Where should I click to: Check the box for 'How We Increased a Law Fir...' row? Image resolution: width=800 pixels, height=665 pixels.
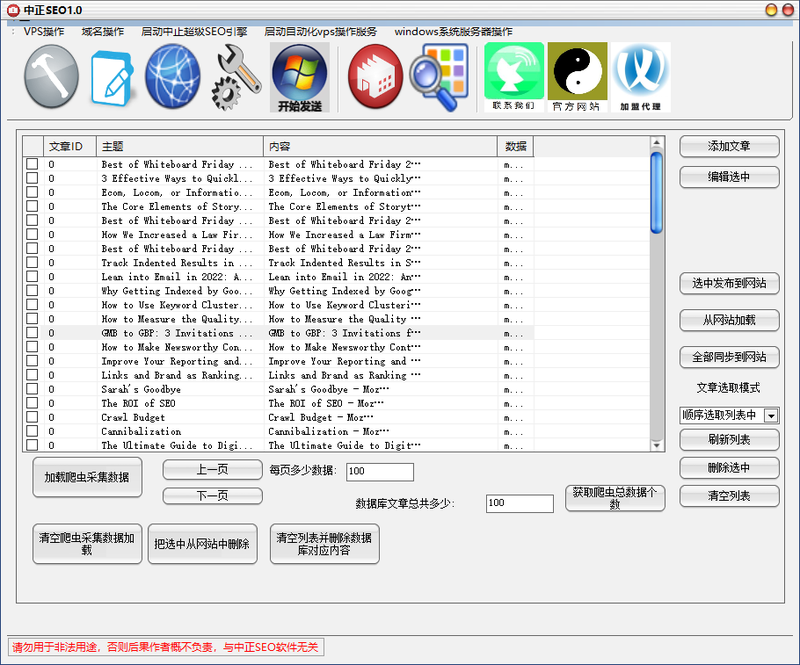point(32,234)
